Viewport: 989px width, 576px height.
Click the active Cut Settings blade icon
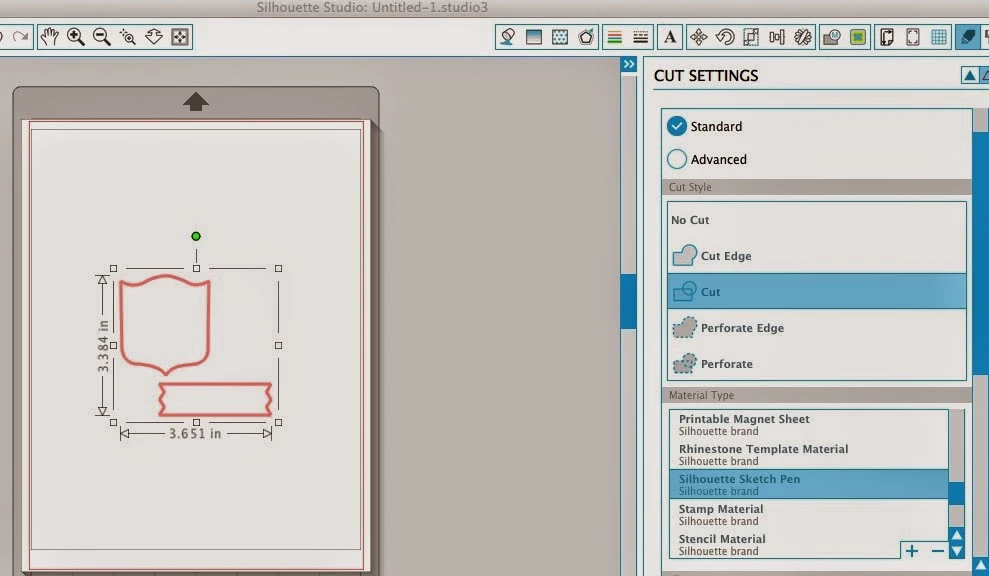click(968, 37)
